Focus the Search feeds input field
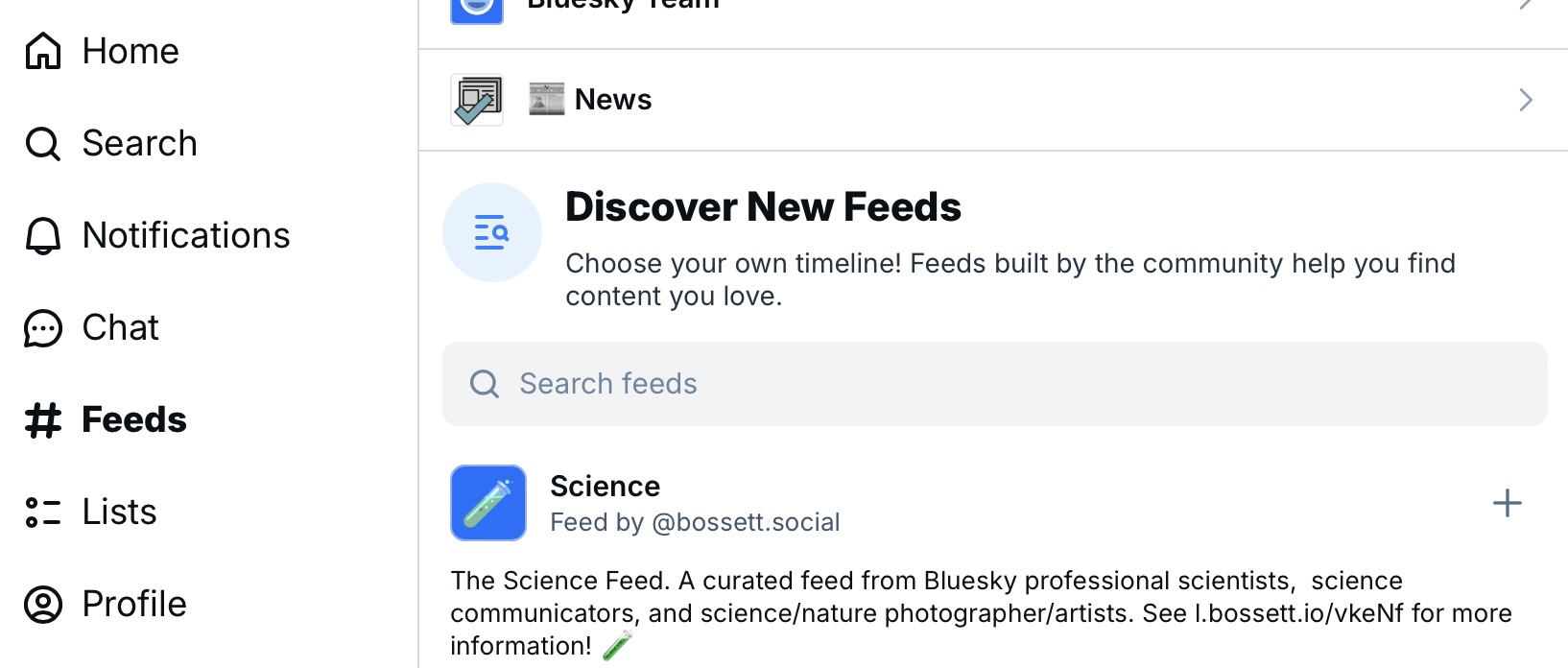Image resolution: width=1568 pixels, height=668 pixels. coord(994,384)
